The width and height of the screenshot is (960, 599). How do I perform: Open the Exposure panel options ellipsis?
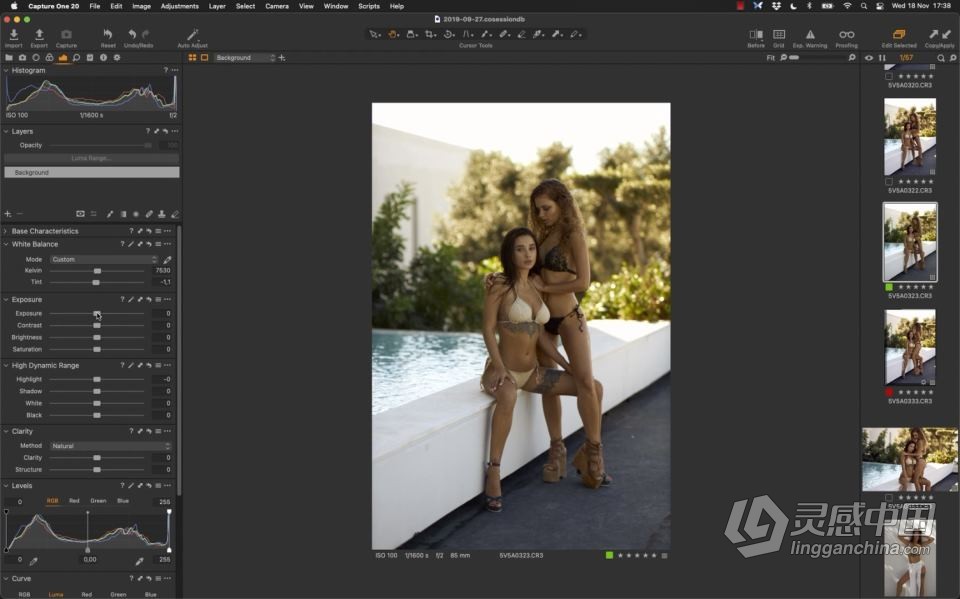click(167, 300)
